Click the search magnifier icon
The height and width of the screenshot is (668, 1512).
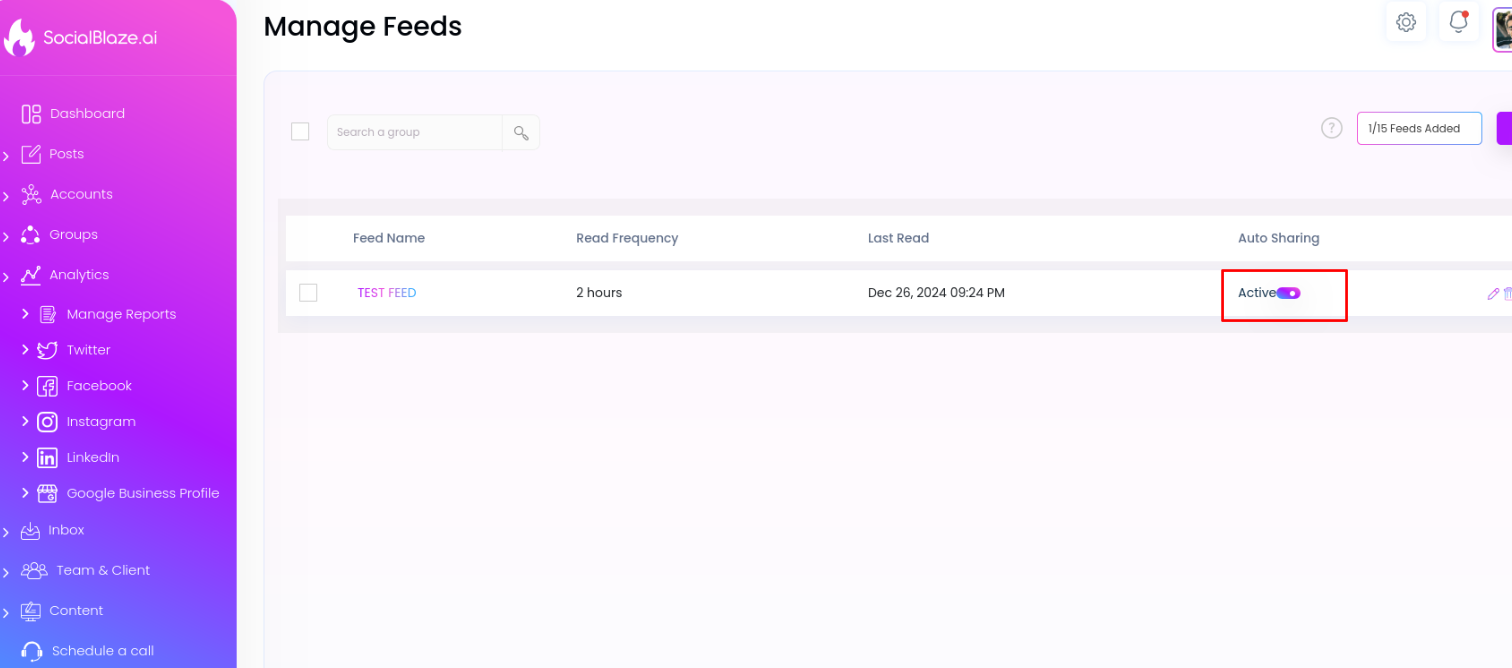click(x=521, y=132)
